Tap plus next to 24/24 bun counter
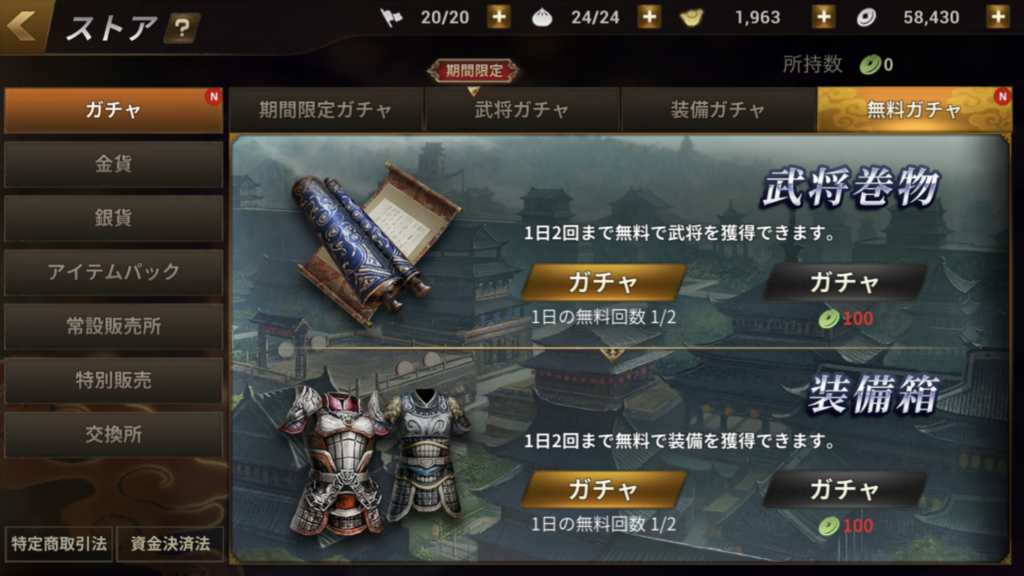Screen dimensions: 1024x576 (649, 16)
